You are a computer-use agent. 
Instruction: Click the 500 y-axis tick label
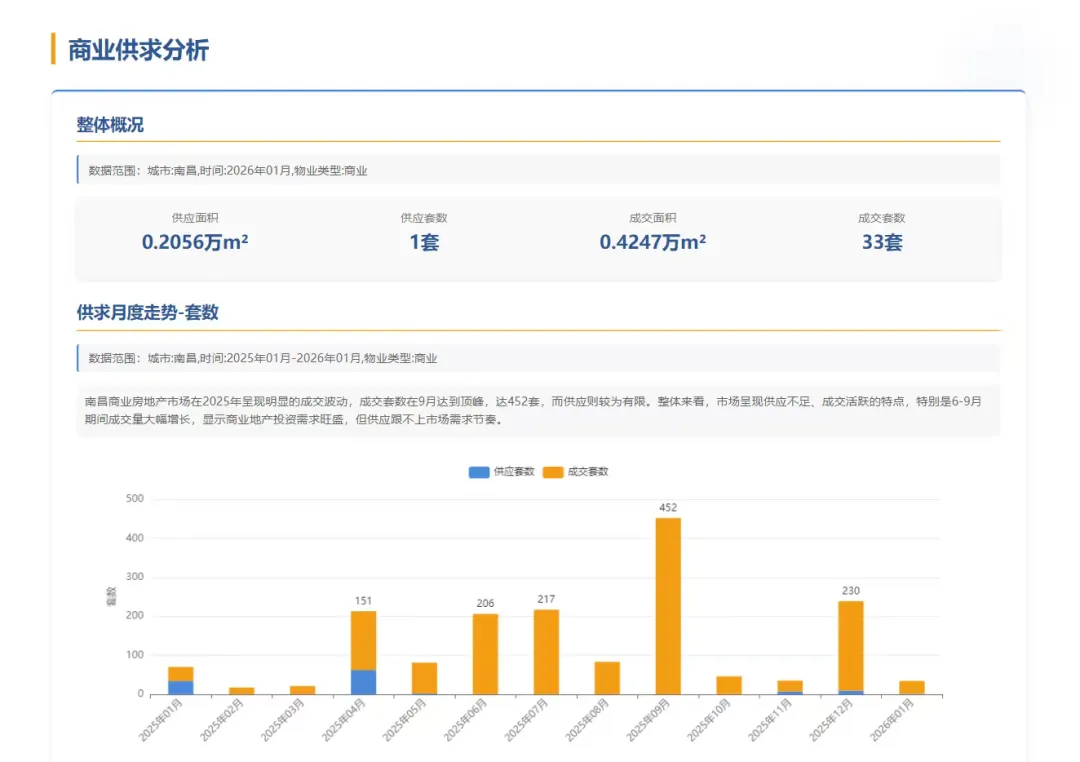[135, 499]
